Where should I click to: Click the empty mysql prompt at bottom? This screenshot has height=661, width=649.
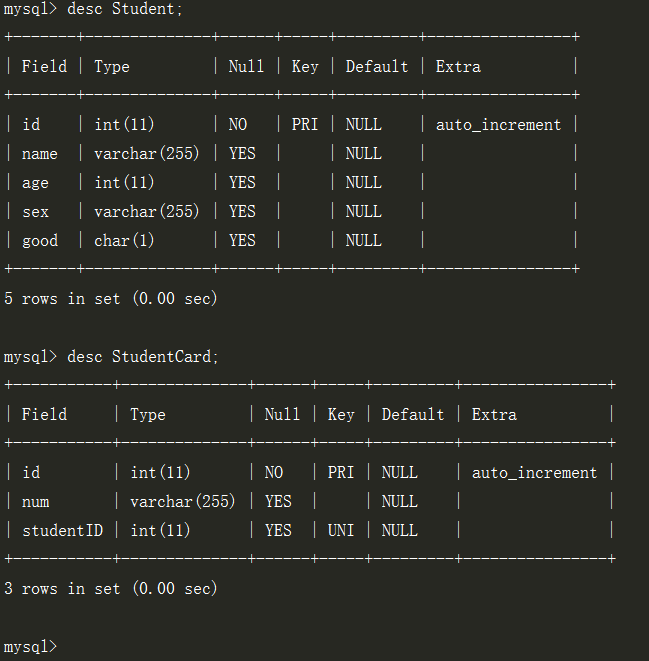point(30,647)
